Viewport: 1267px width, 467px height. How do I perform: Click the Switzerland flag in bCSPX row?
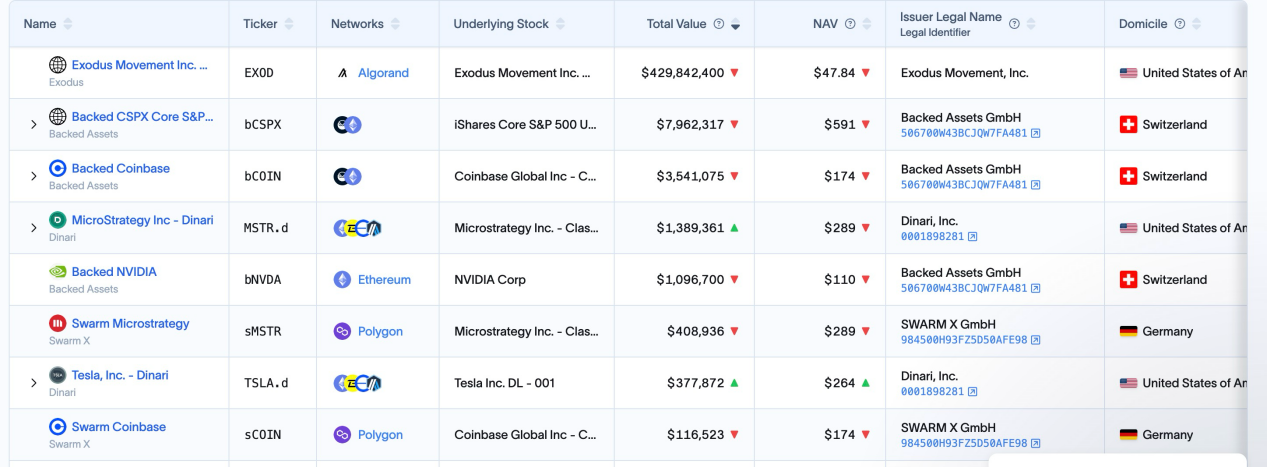pyautogui.click(x=1128, y=125)
